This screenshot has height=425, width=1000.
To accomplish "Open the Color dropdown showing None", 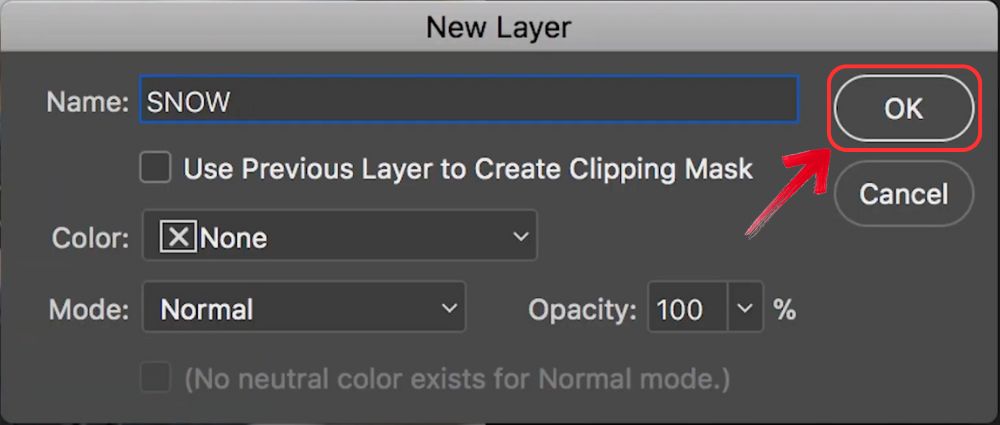I will [x=339, y=237].
